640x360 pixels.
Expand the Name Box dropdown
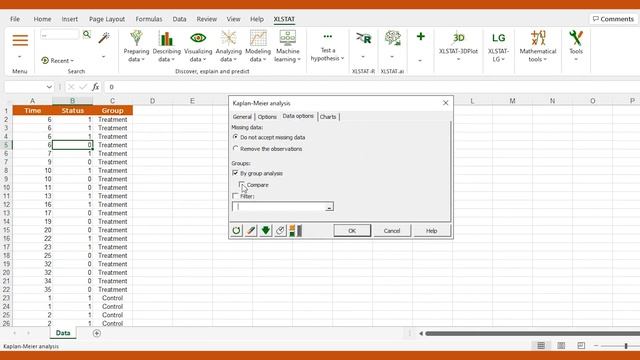click(x=49, y=87)
